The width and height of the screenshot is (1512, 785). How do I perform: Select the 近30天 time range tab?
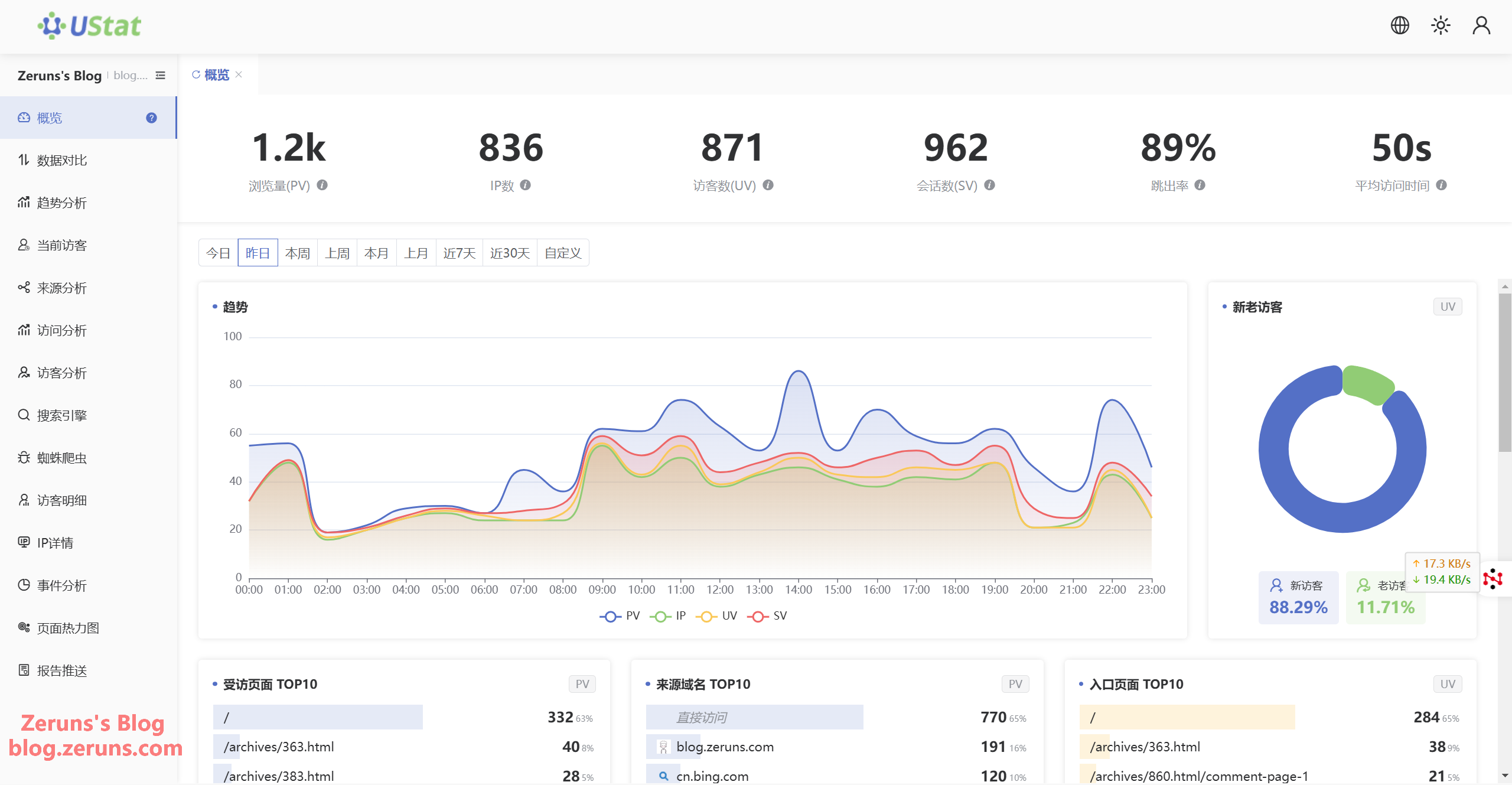pyautogui.click(x=509, y=252)
